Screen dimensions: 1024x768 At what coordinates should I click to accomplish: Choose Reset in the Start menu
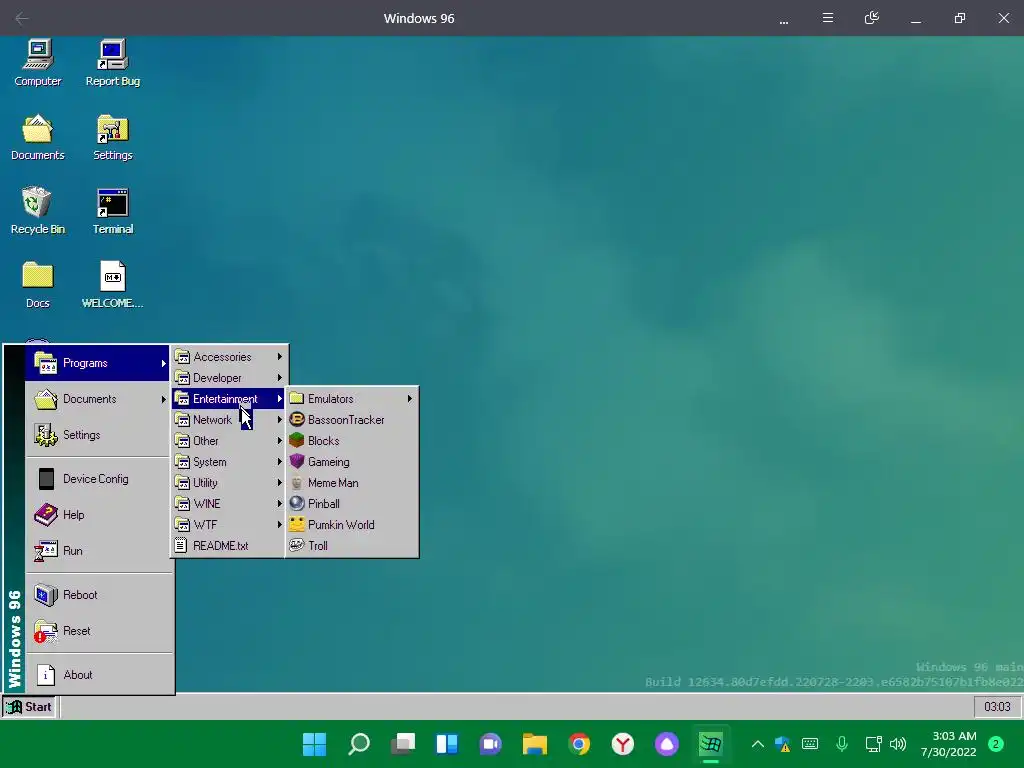99,631
